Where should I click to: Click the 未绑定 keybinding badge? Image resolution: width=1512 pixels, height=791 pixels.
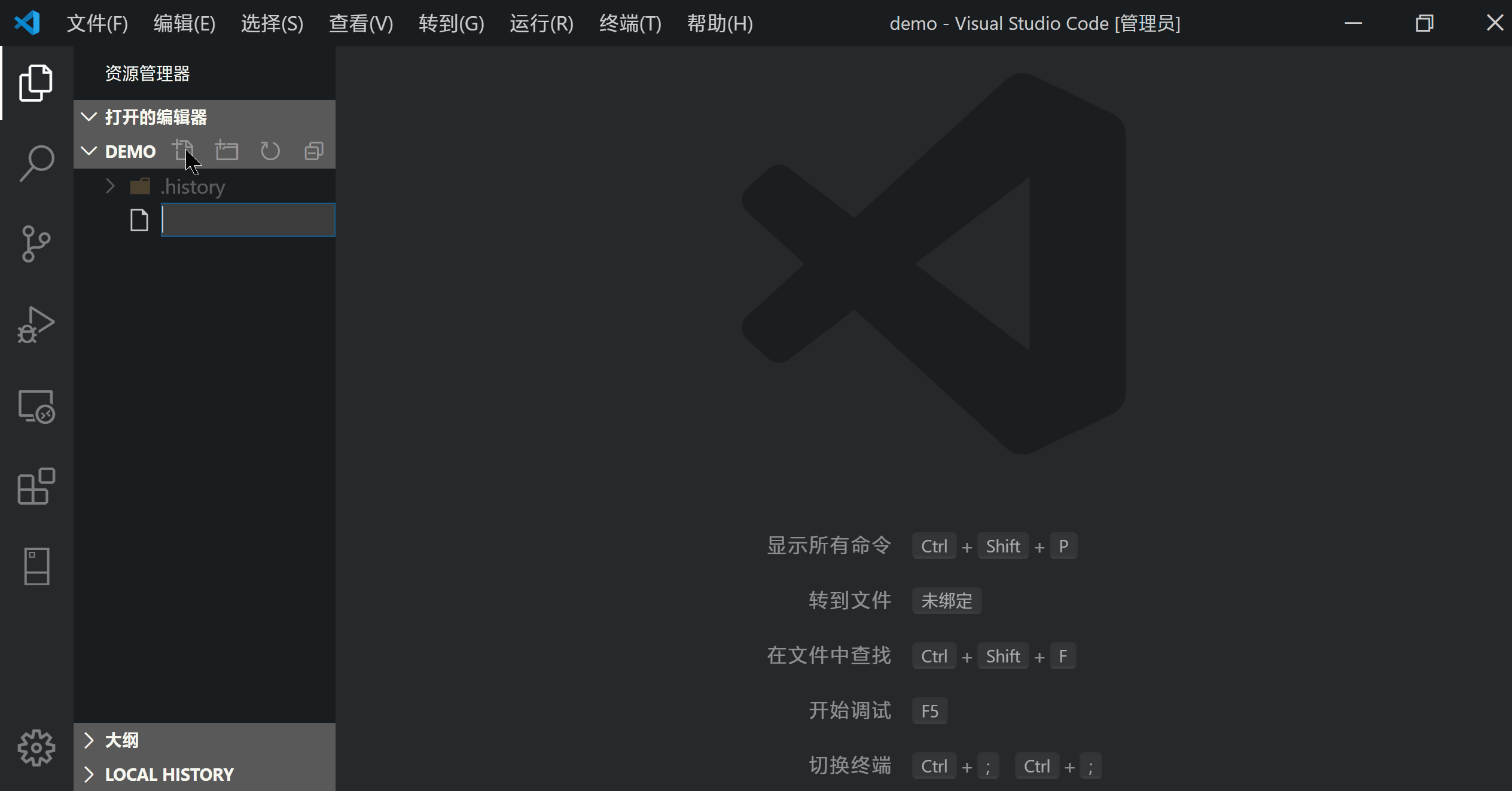(947, 601)
